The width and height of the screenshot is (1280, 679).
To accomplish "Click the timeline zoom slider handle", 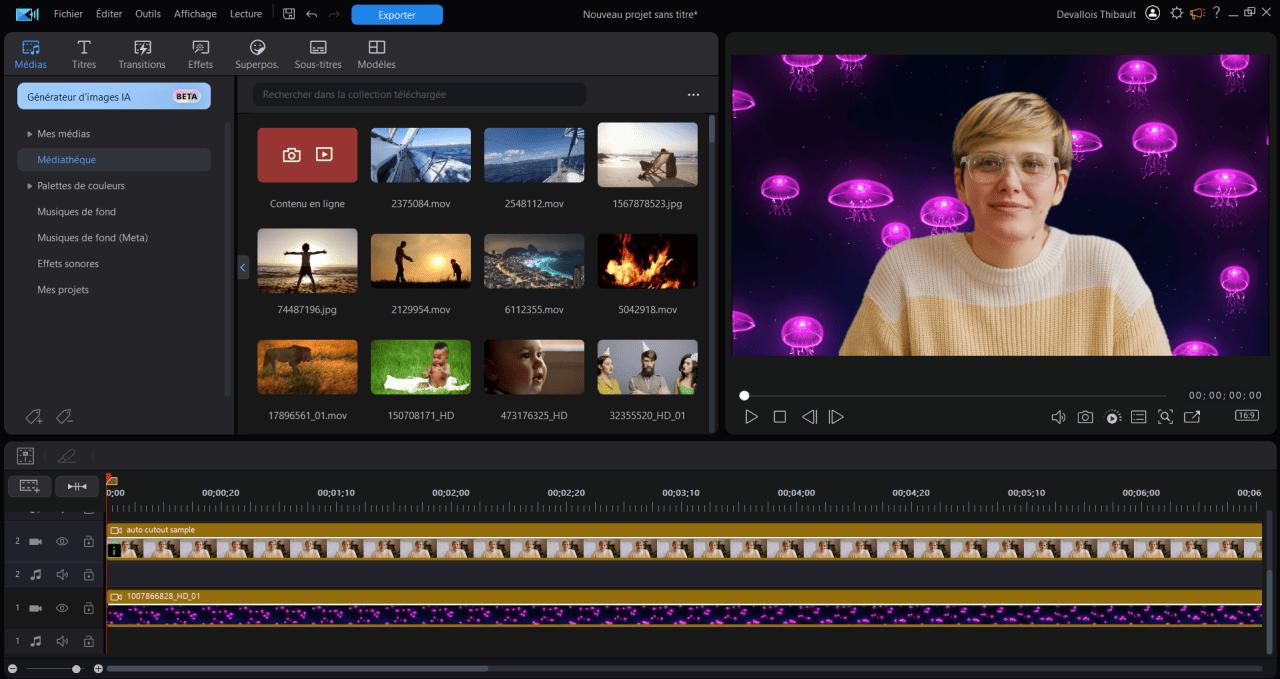I will [76, 668].
